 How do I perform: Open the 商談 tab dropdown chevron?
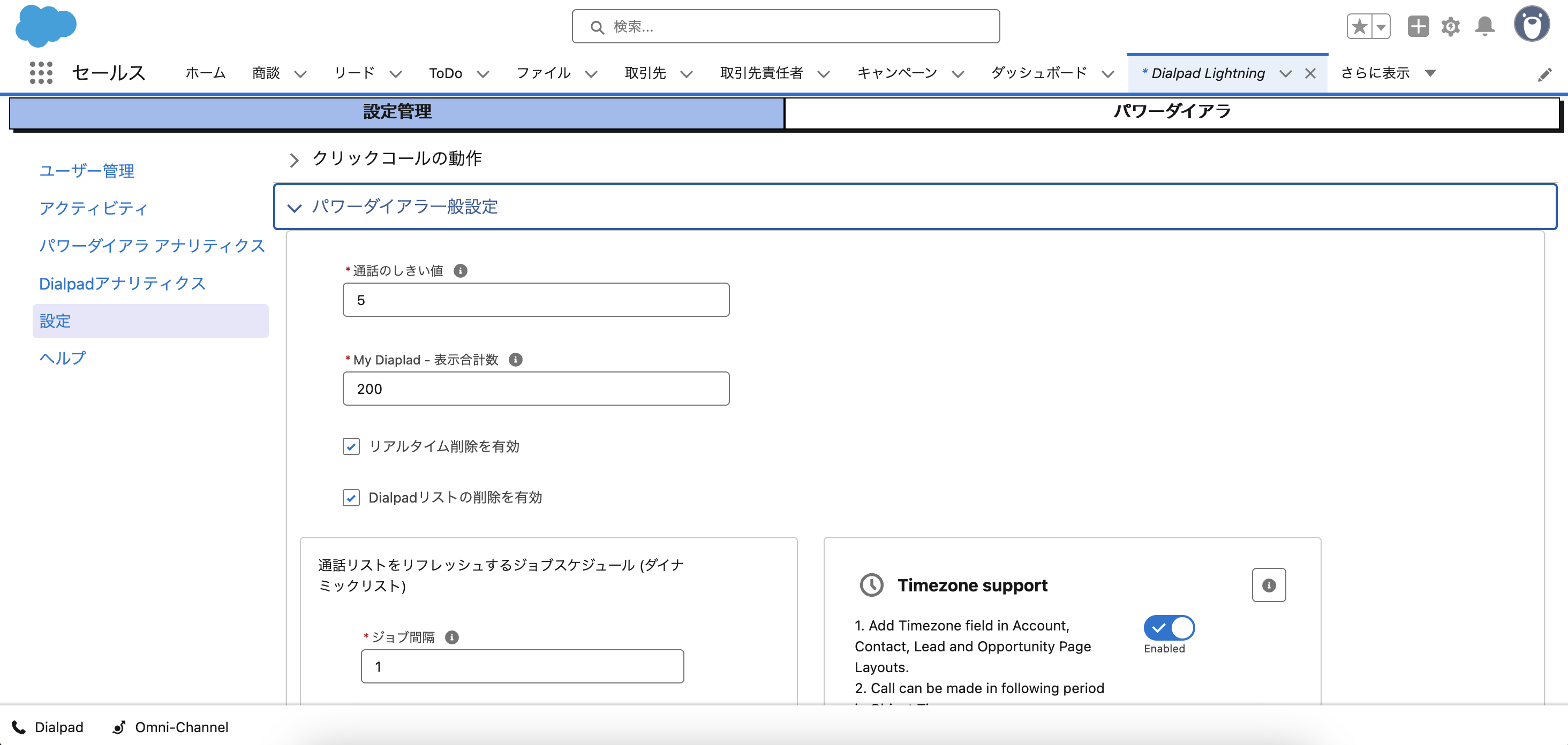coord(300,74)
